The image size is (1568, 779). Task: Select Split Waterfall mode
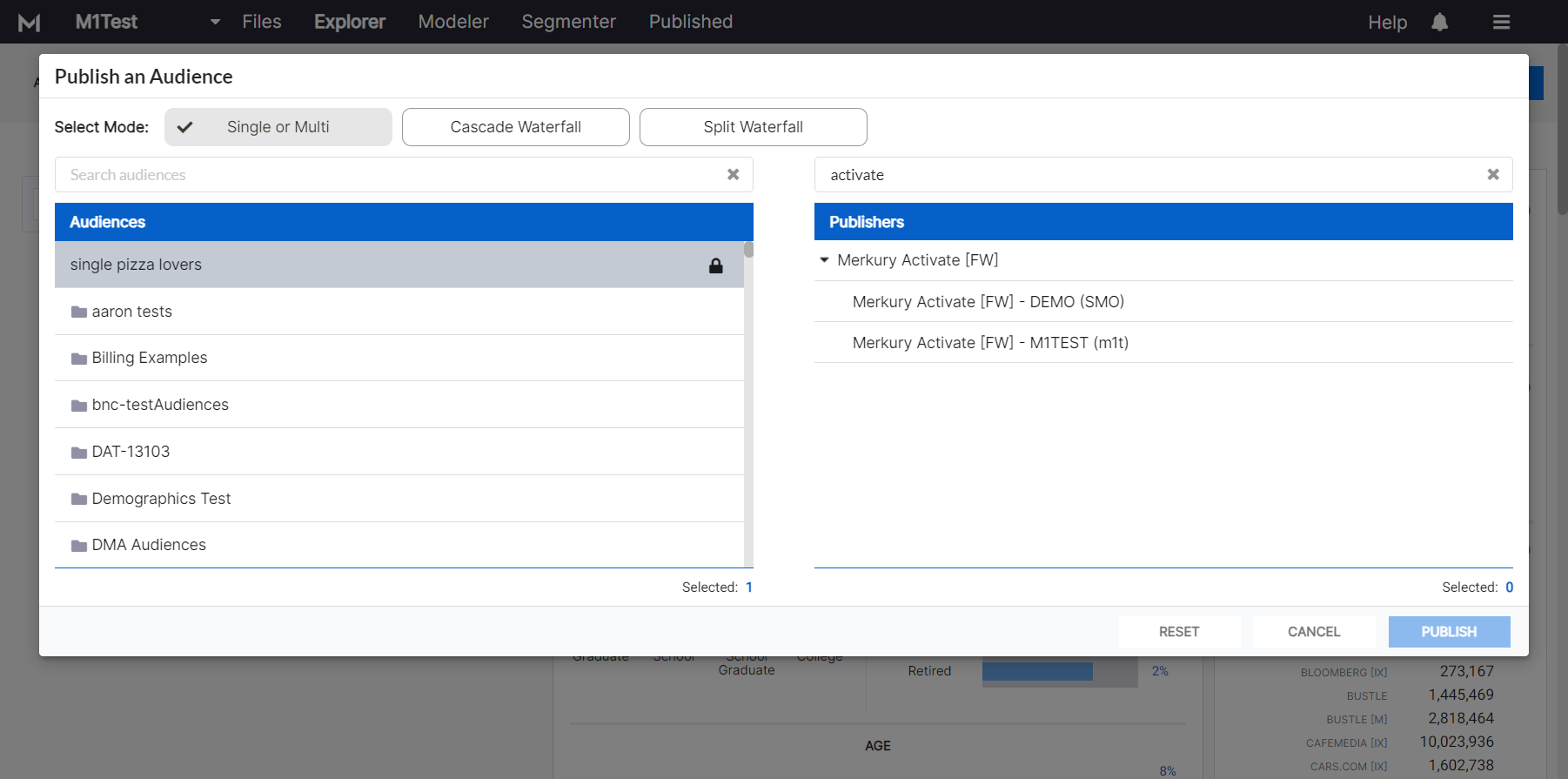pyautogui.click(x=754, y=127)
